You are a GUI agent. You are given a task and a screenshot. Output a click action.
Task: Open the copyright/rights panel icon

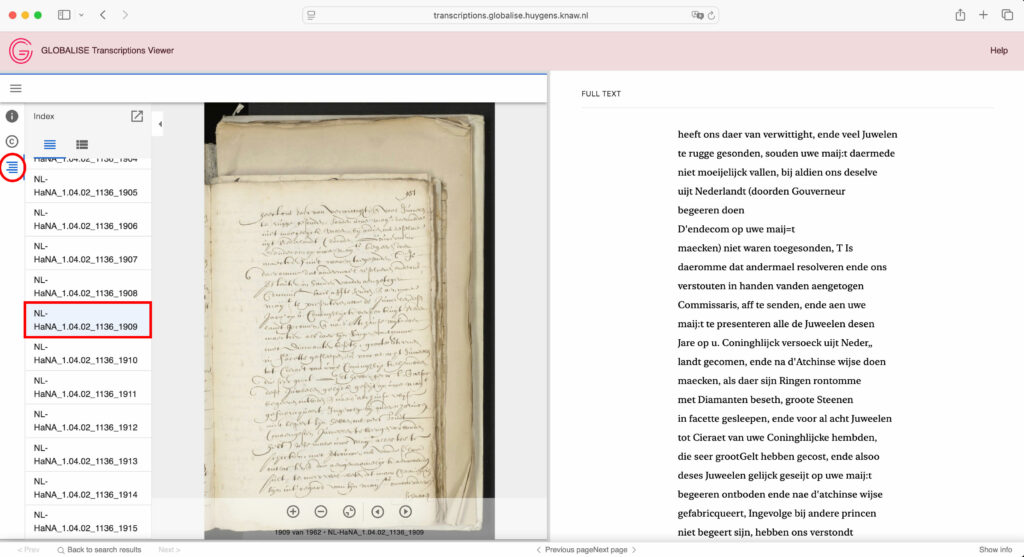13,141
